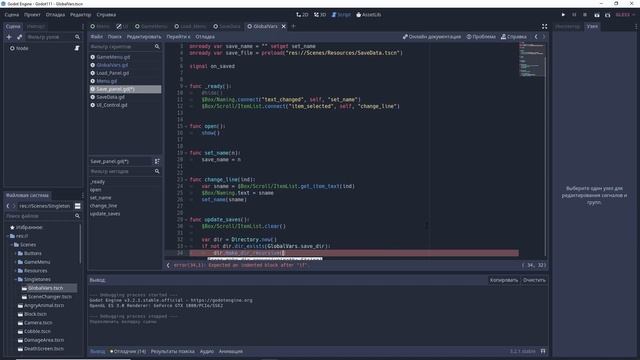The image size is (640, 360).
Task: Open the Файл script menu
Action: coord(97,37)
